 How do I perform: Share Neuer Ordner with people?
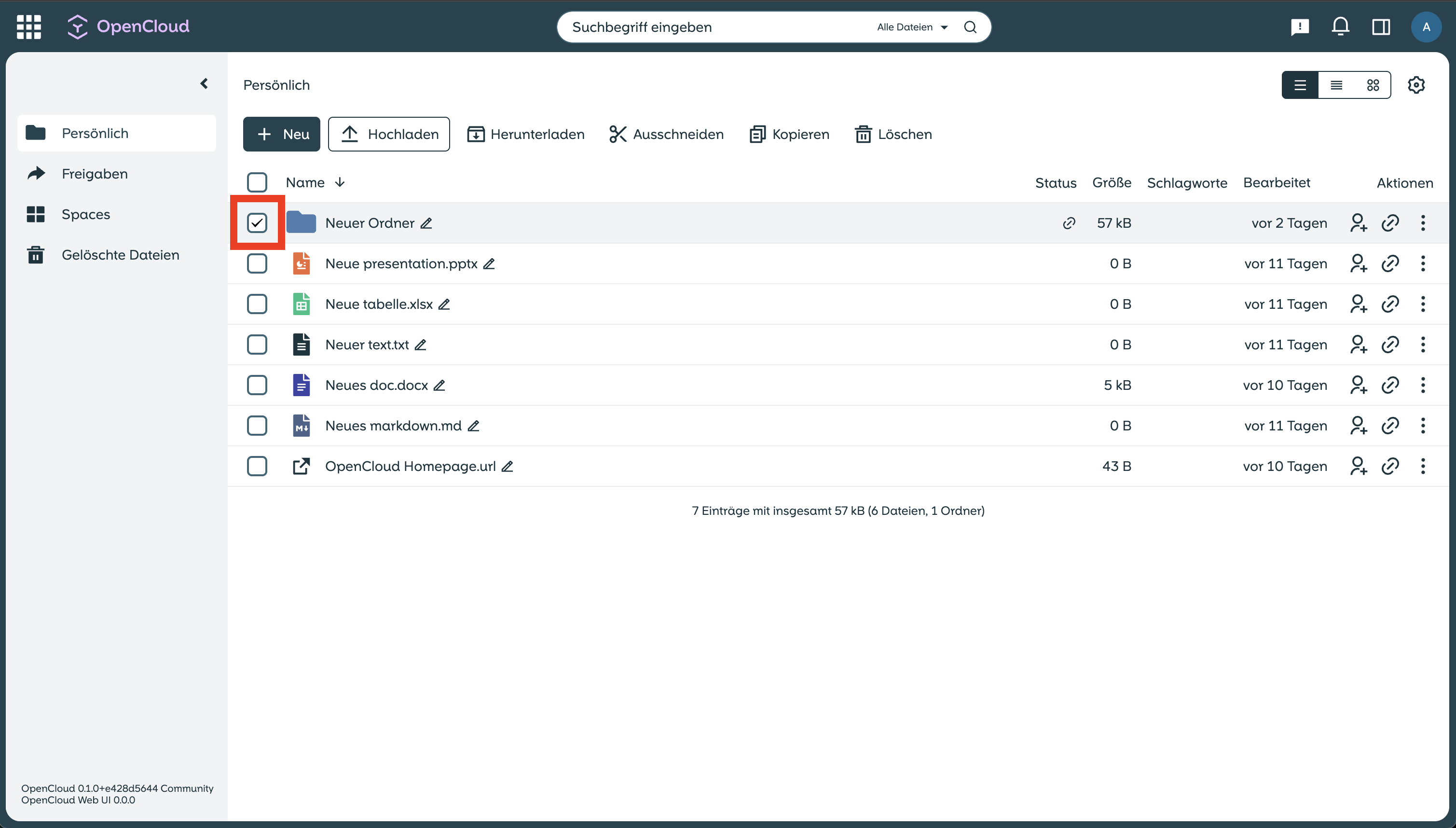1358,223
